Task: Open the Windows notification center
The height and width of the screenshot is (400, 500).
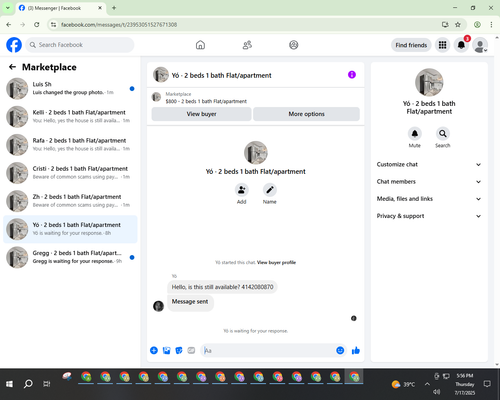Action: coord(487,384)
